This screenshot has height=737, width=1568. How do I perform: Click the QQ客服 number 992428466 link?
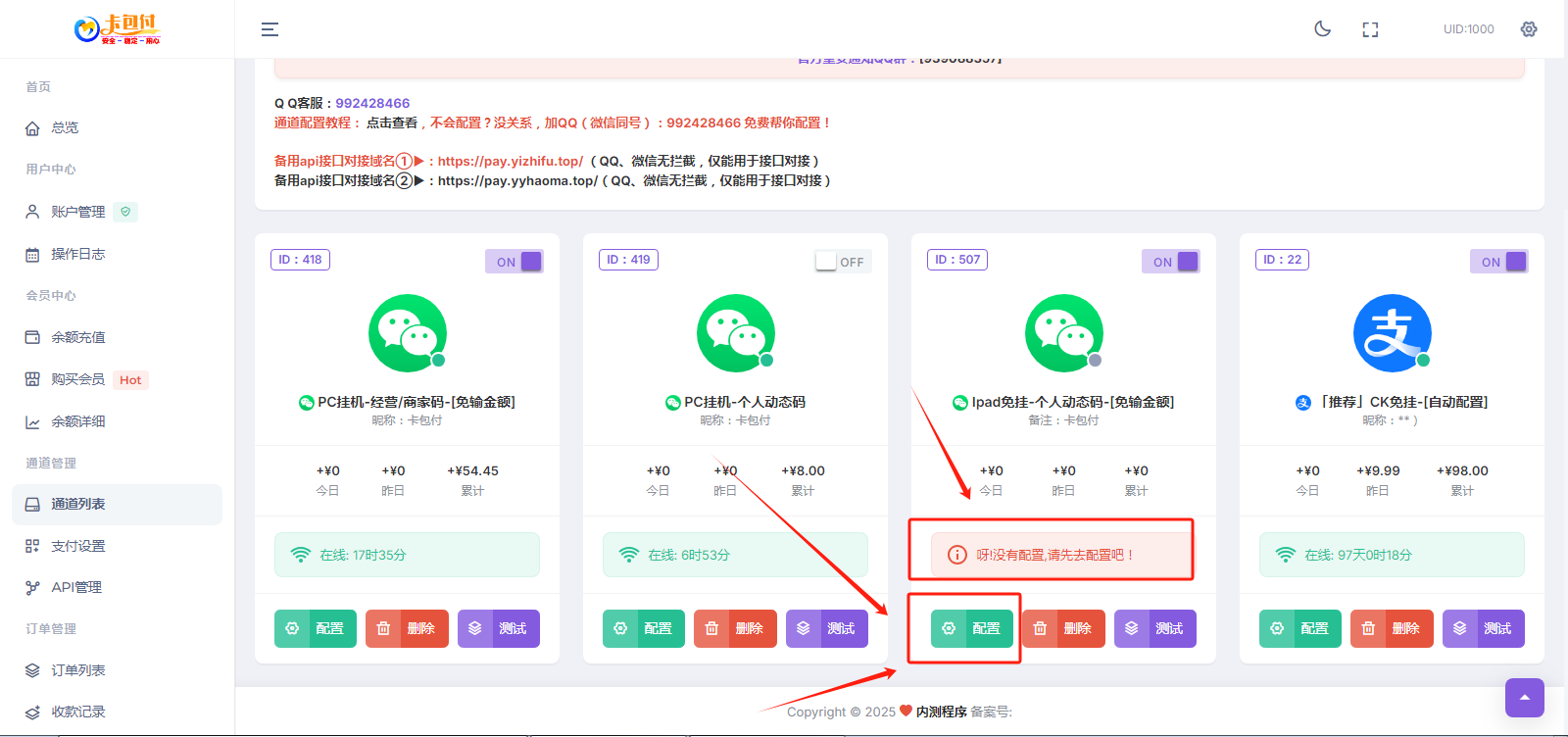[372, 103]
